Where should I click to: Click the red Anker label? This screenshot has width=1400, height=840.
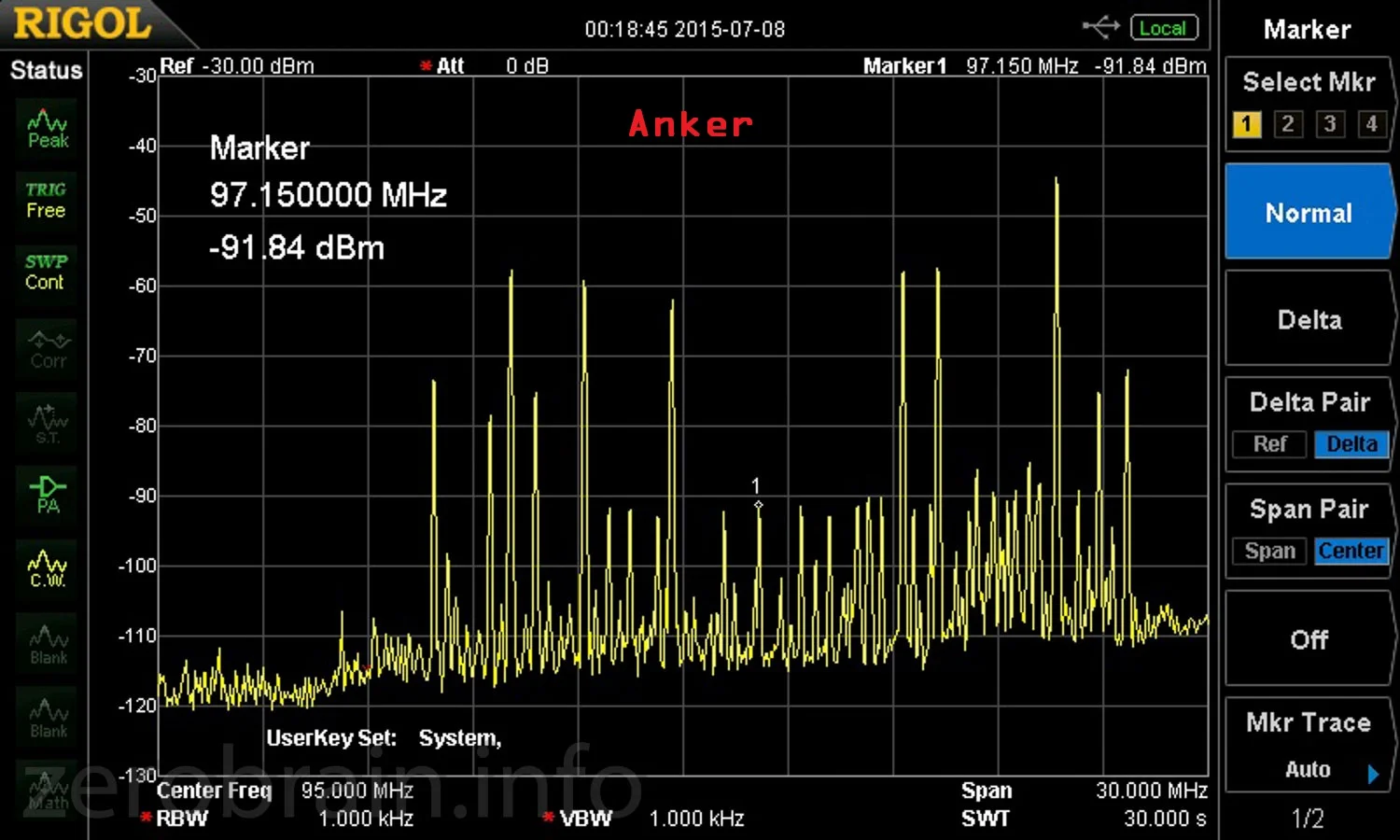(691, 124)
